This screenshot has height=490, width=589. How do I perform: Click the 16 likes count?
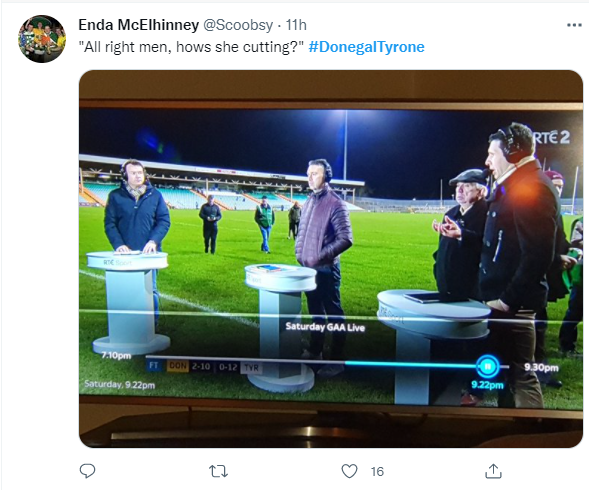click(x=377, y=472)
